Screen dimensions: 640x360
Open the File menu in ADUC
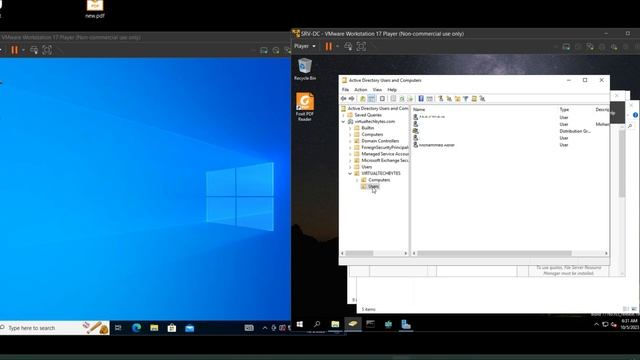[x=345, y=90]
